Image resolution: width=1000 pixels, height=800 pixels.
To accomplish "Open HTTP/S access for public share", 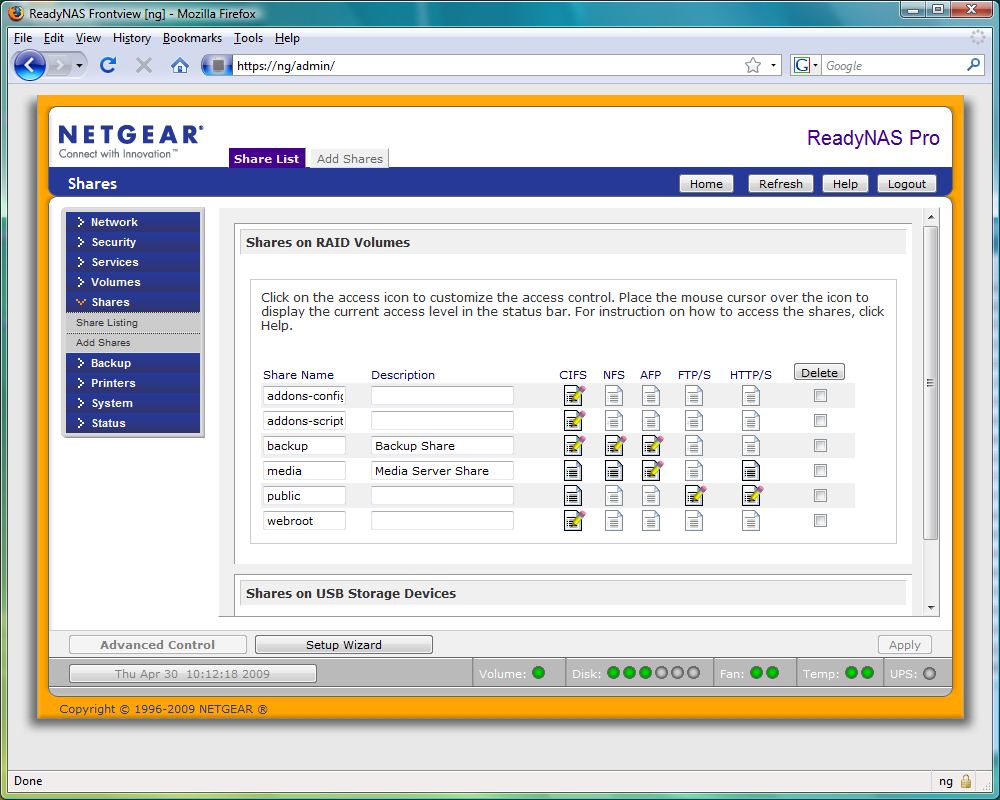I will pyautogui.click(x=753, y=496).
